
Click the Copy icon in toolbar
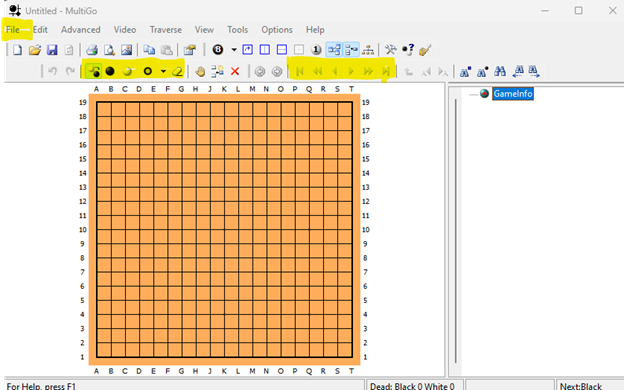click(x=149, y=50)
